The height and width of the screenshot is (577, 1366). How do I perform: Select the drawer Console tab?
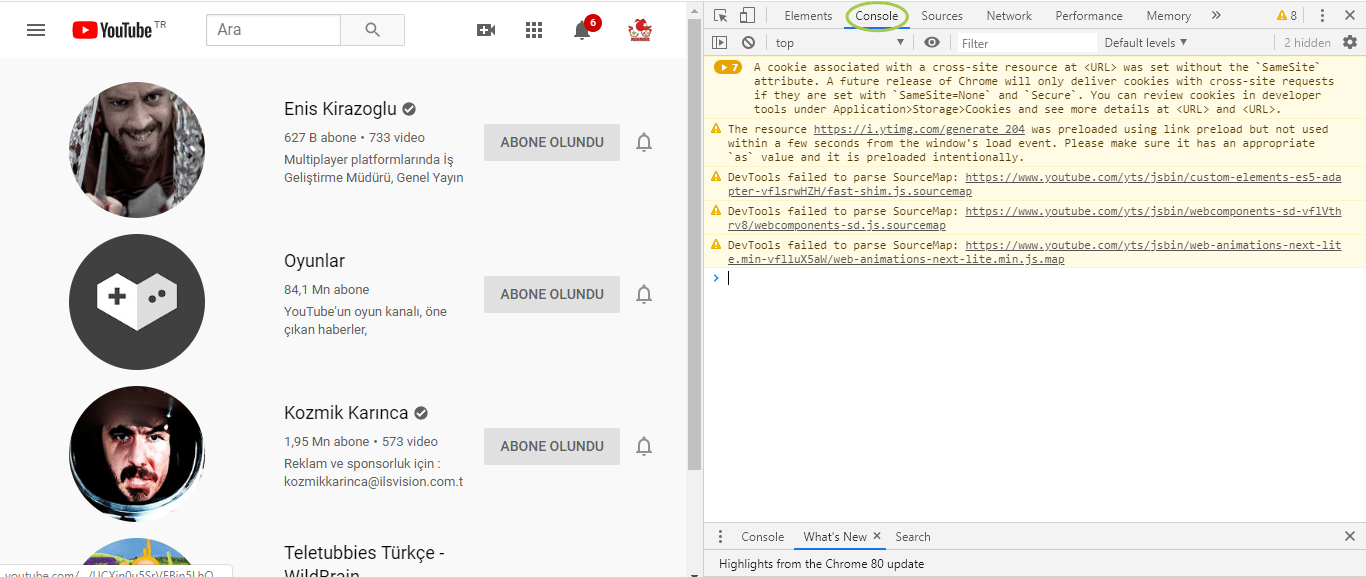pyautogui.click(x=762, y=537)
